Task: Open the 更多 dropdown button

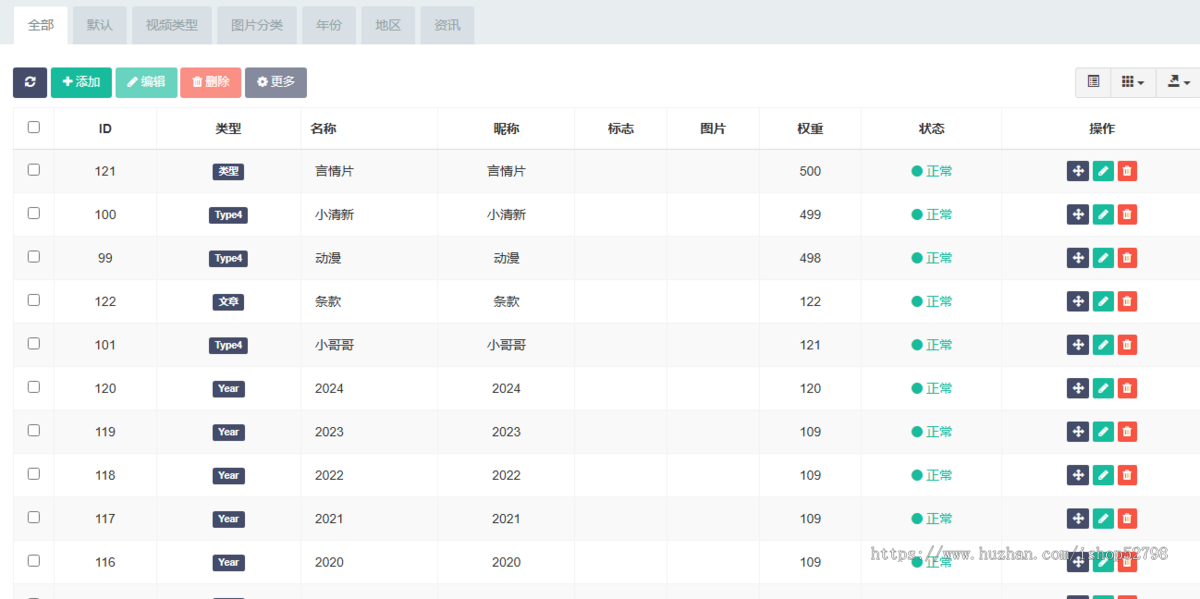Action: click(276, 82)
